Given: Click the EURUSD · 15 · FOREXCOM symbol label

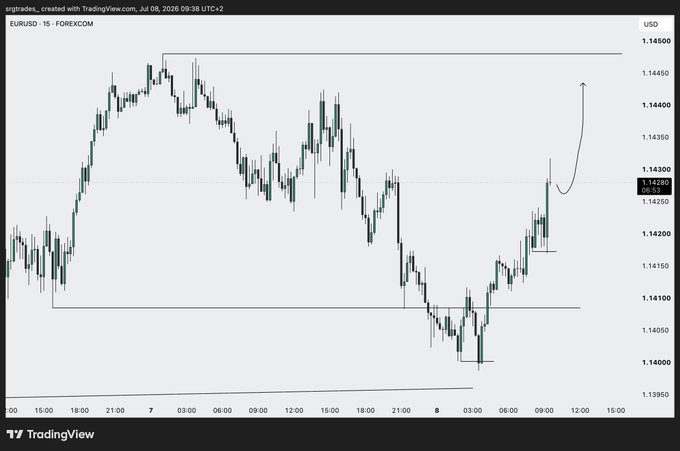Looking at the screenshot, I should (x=51, y=24).
